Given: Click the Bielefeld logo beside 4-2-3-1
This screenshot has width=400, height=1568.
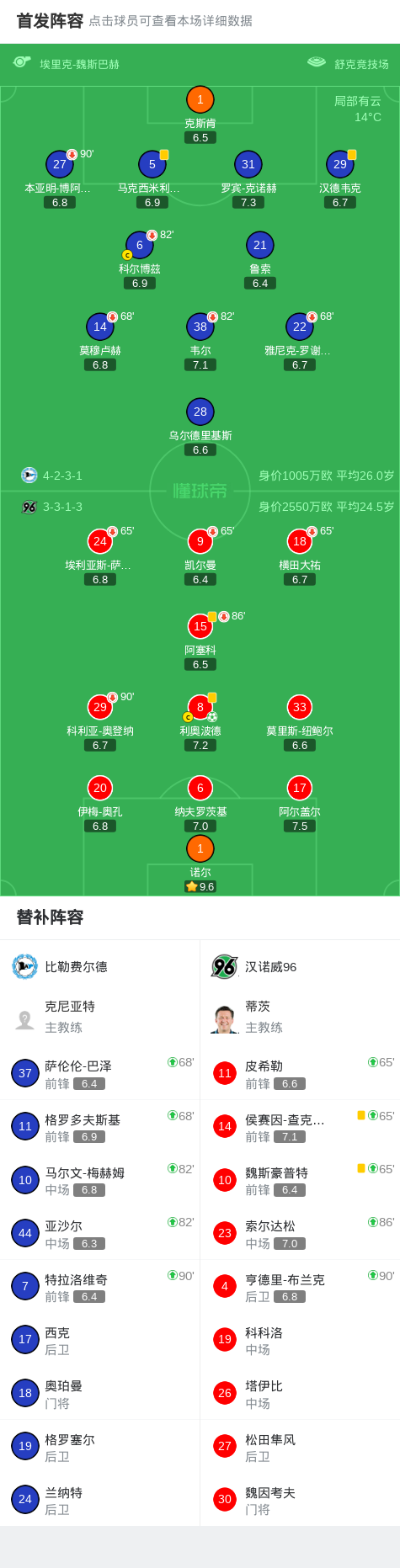Looking at the screenshot, I should coord(29,475).
